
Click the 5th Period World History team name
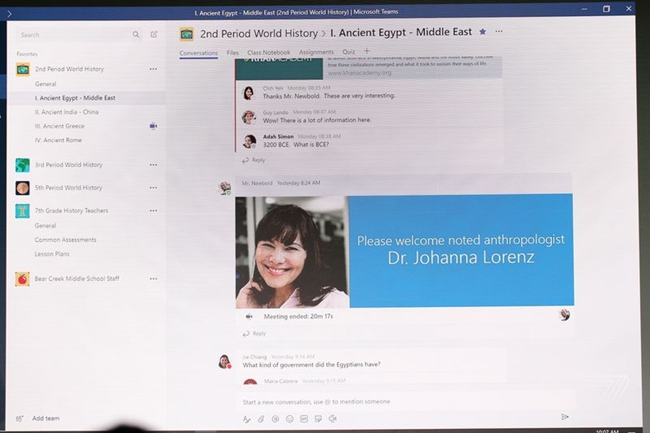pos(68,188)
